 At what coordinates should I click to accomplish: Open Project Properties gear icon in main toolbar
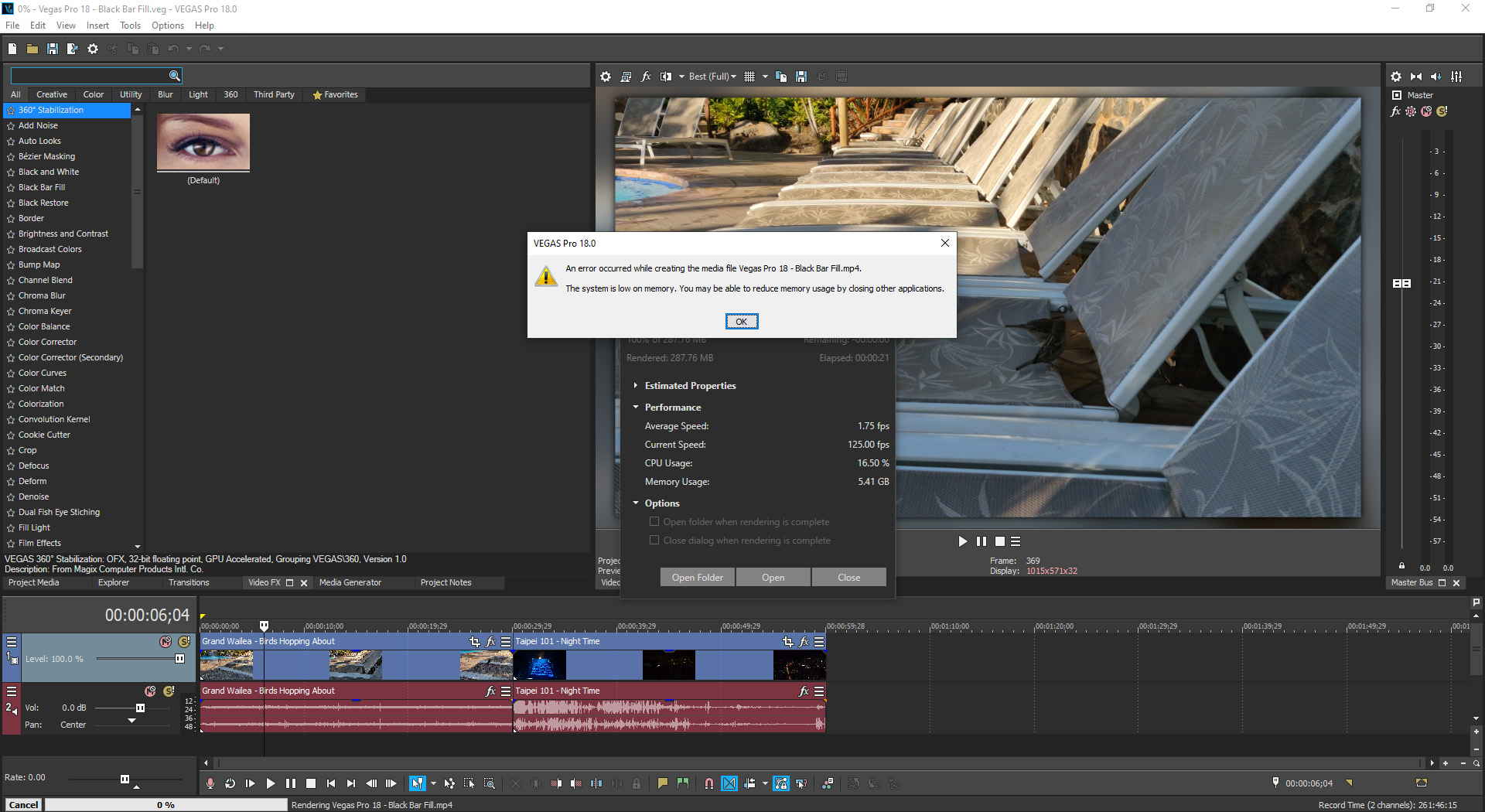point(93,49)
